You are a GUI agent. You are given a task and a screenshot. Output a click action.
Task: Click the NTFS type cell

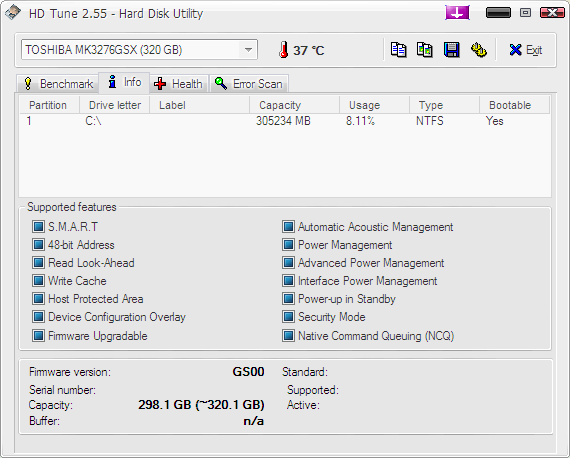(430, 121)
